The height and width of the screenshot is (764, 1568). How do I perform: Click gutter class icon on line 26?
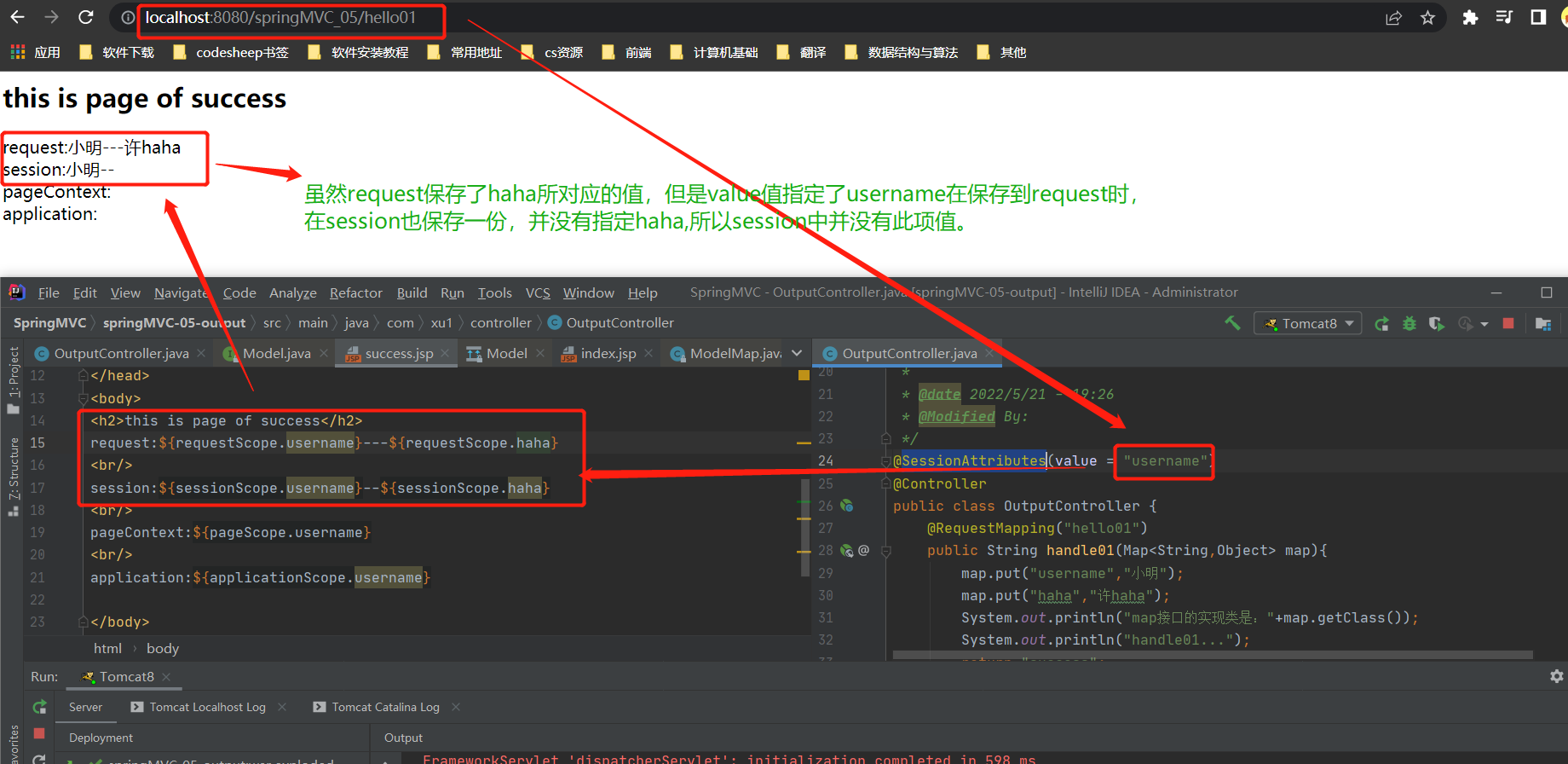click(x=846, y=506)
